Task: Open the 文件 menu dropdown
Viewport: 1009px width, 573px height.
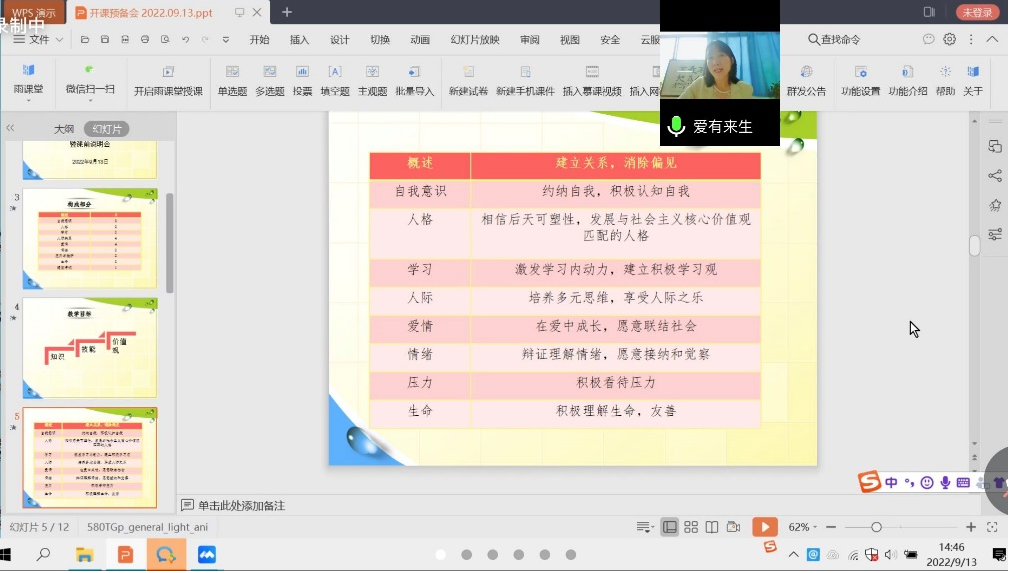Action: click(40, 39)
